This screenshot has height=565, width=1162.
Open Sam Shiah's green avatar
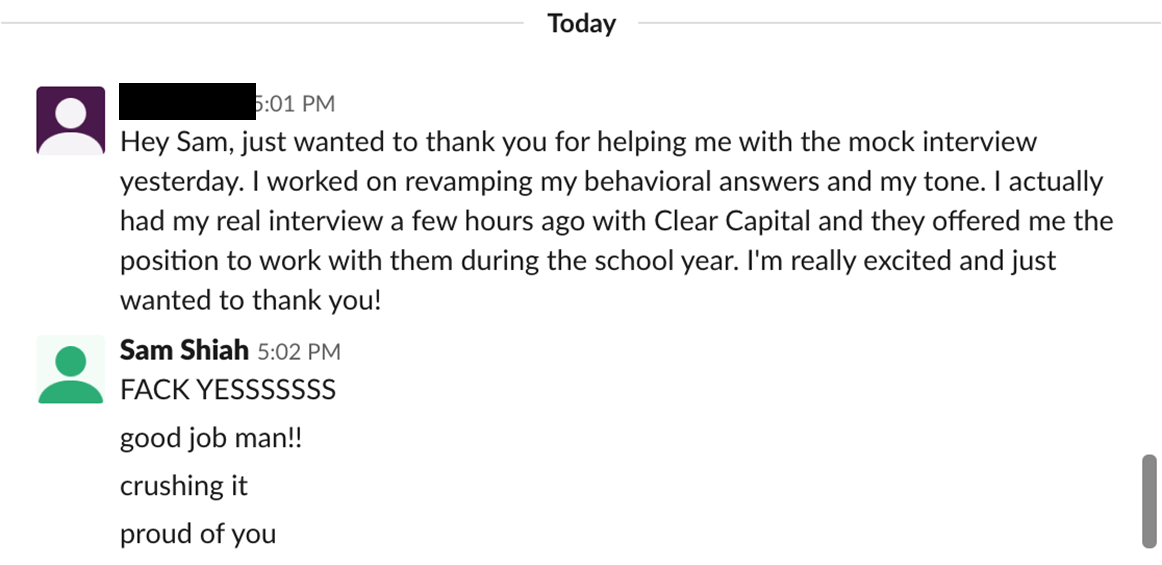click(x=70, y=369)
